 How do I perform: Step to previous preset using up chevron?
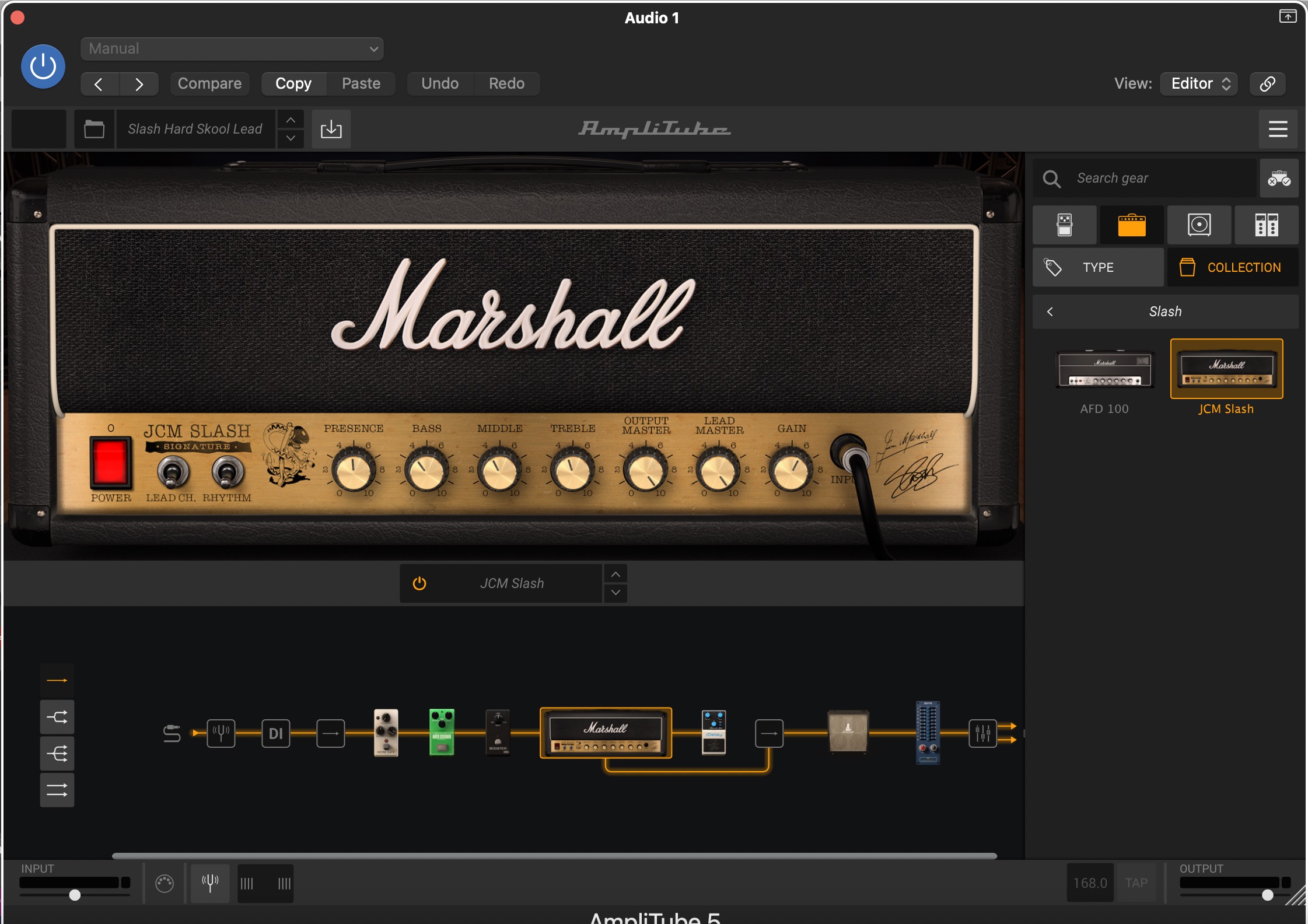point(291,120)
